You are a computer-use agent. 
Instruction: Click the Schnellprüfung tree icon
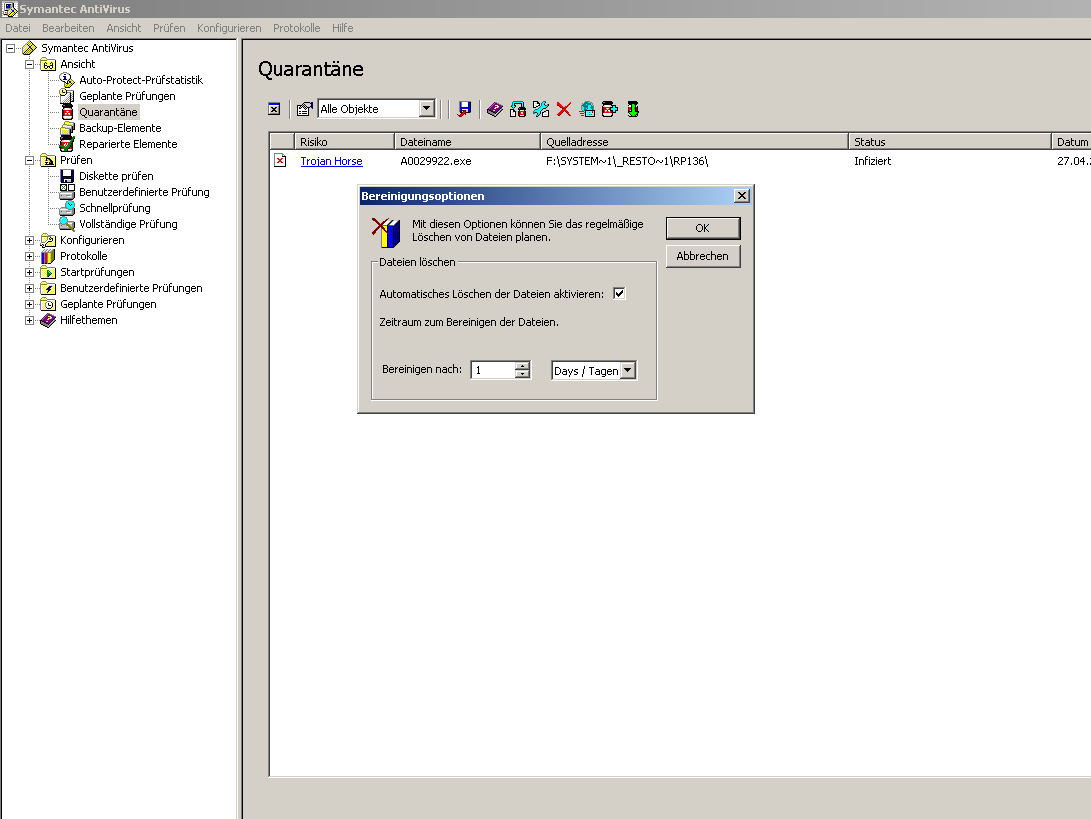point(67,208)
